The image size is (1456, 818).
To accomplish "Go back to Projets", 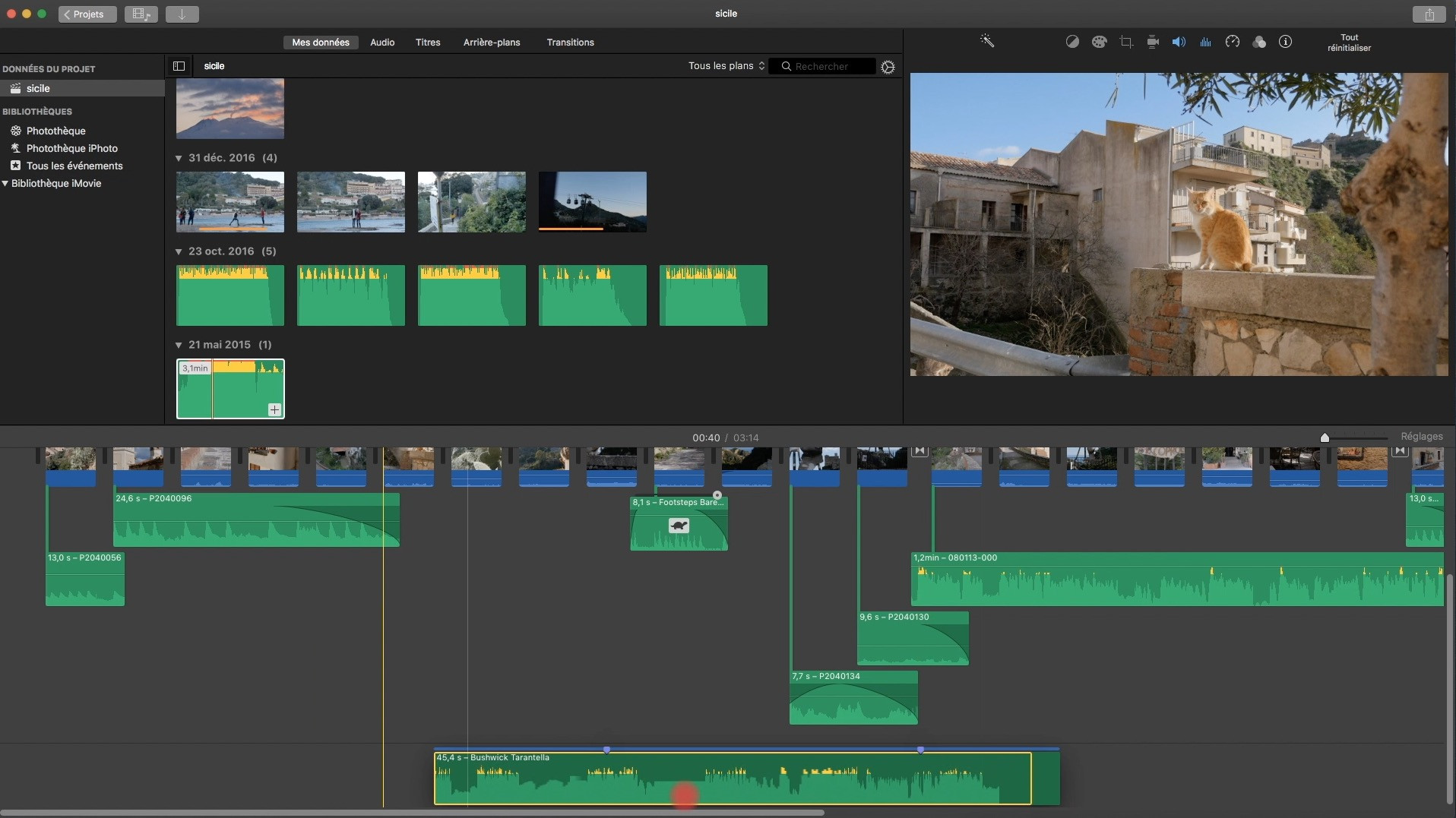I will [87, 14].
